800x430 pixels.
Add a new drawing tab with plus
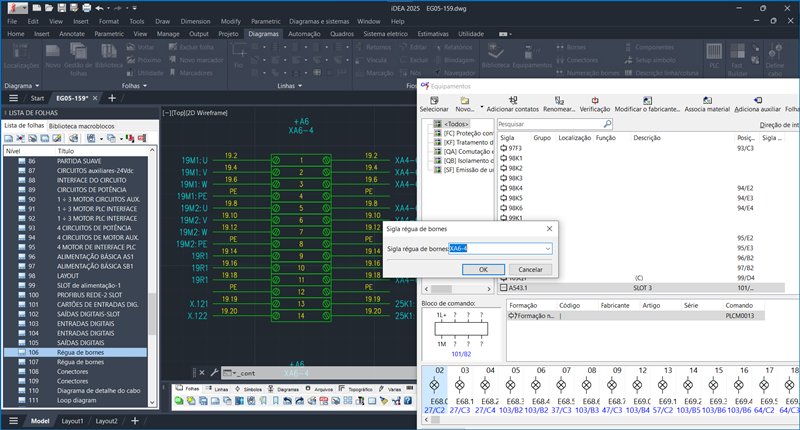tap(111, 99)
